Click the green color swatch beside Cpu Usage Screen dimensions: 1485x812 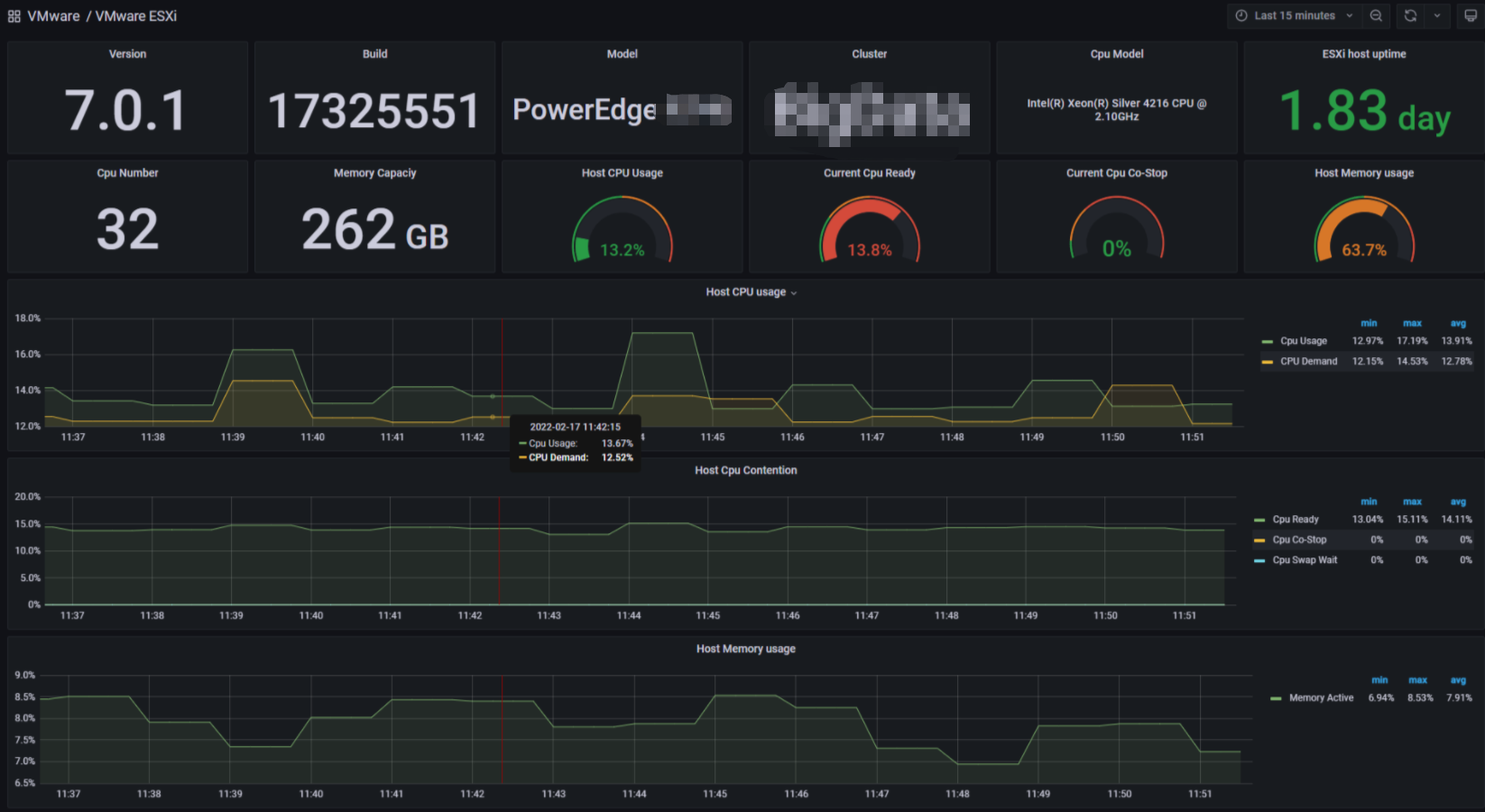pos(1268,342)
